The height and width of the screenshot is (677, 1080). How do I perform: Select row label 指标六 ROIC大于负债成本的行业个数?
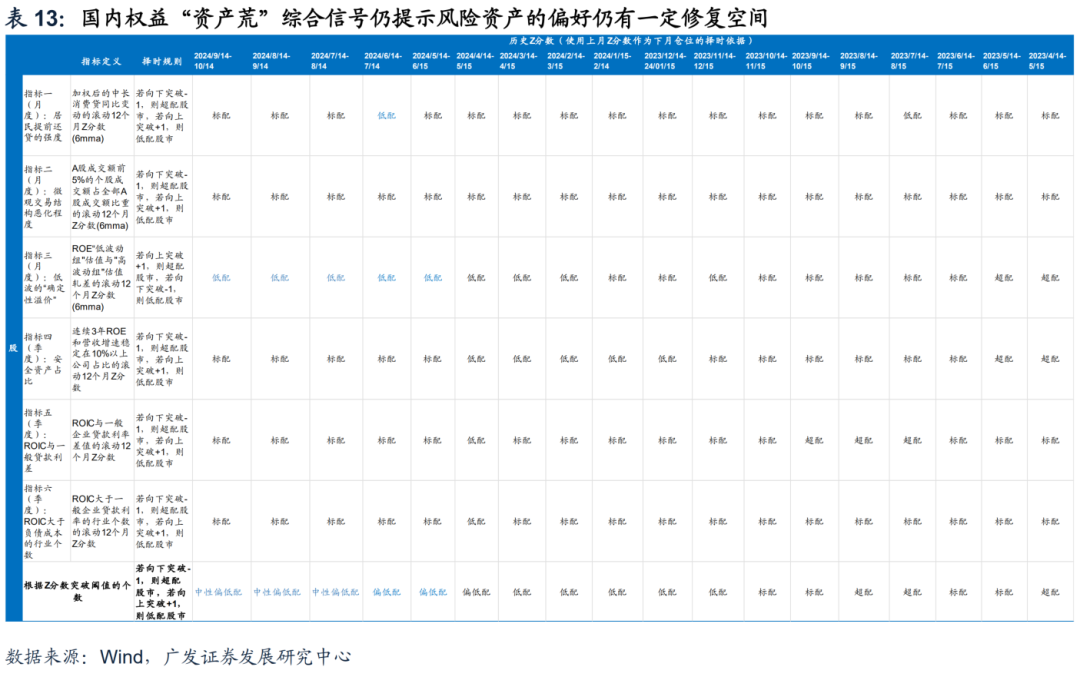pyautogui.click(x=44, y=521)
